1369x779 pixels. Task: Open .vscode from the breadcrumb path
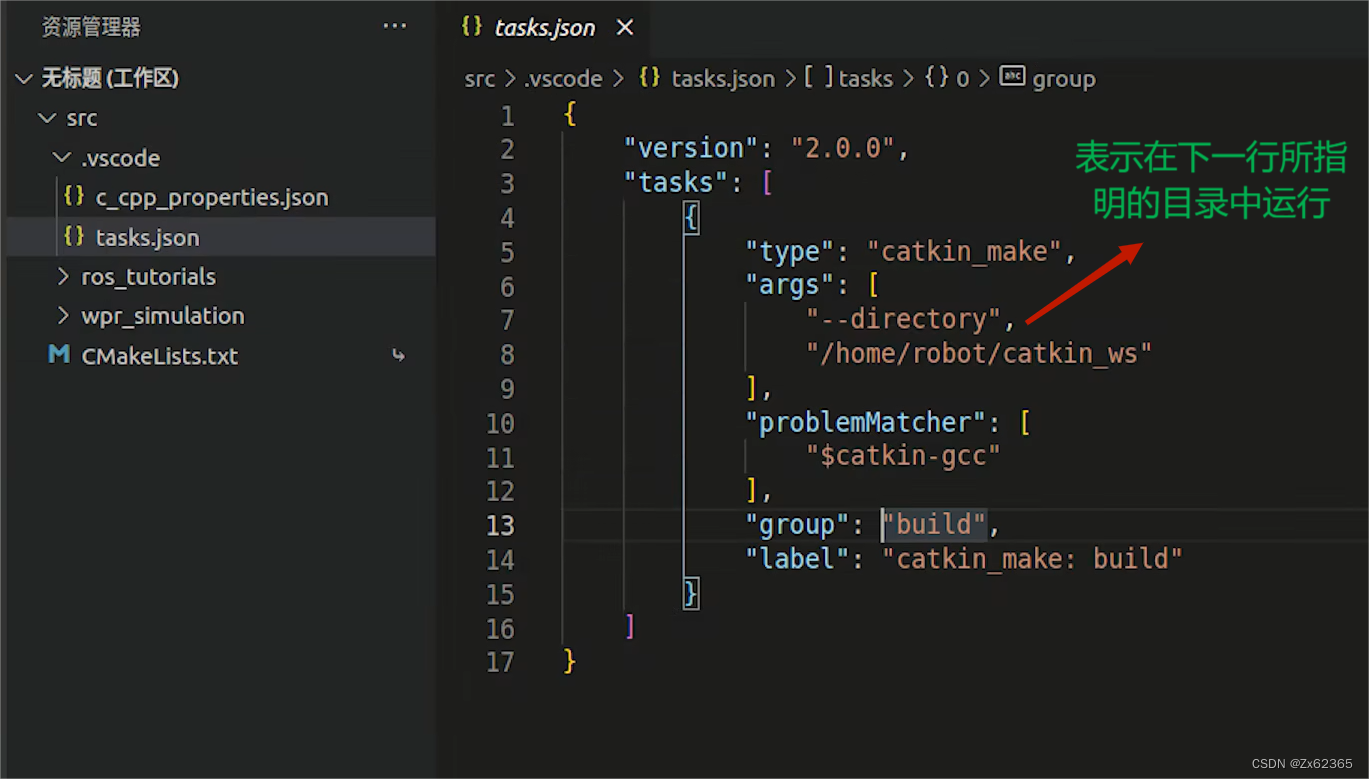click(x=560, y=78)
